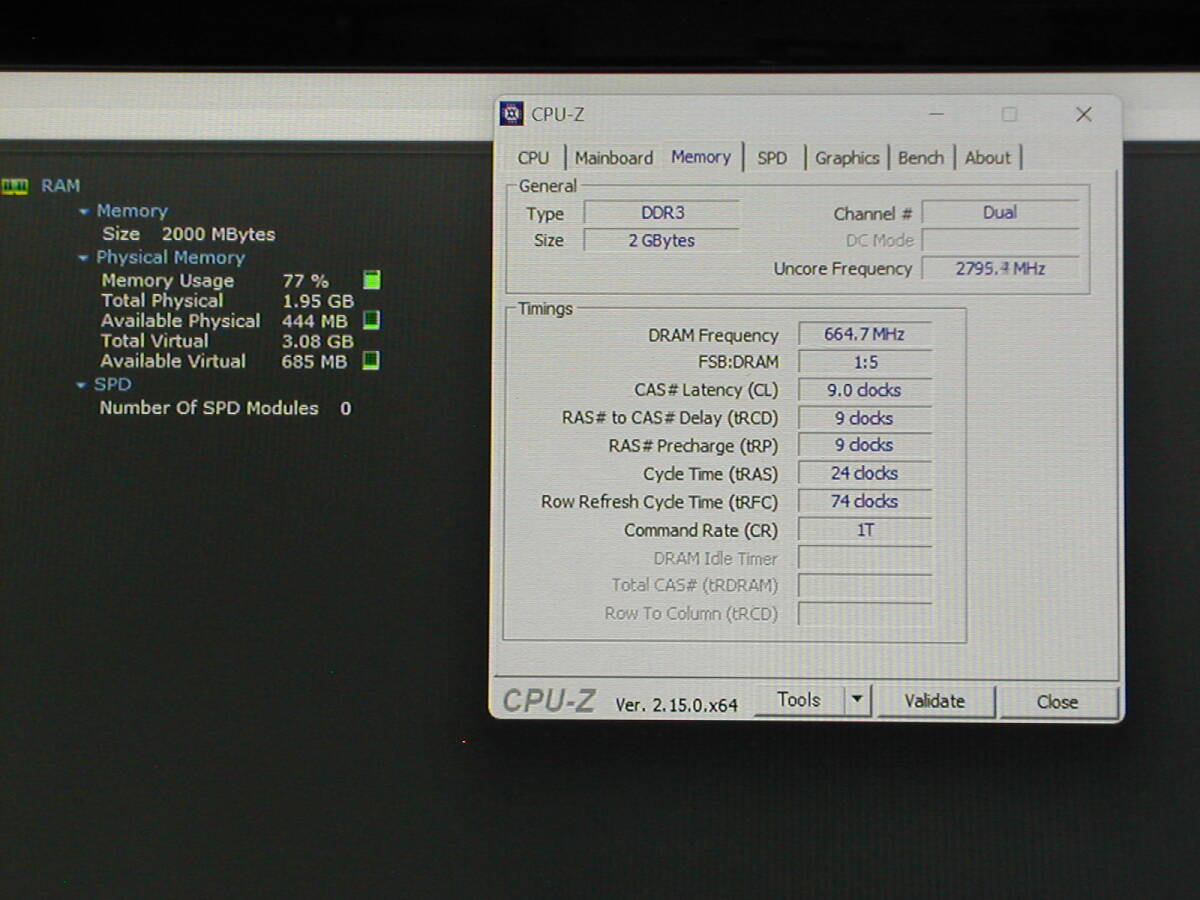Collapse the Physical Memory section
This screenshot has width=1200, height=900.
[x=84, y=258]
